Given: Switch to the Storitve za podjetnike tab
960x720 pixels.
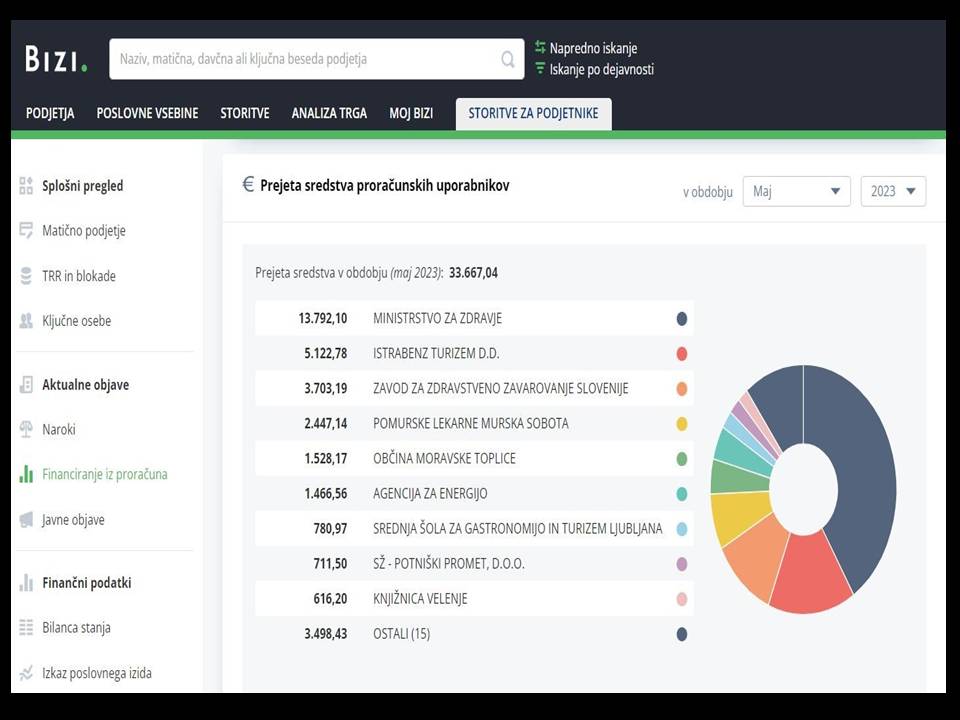Looking at the screenshot, I should point(533,113).
